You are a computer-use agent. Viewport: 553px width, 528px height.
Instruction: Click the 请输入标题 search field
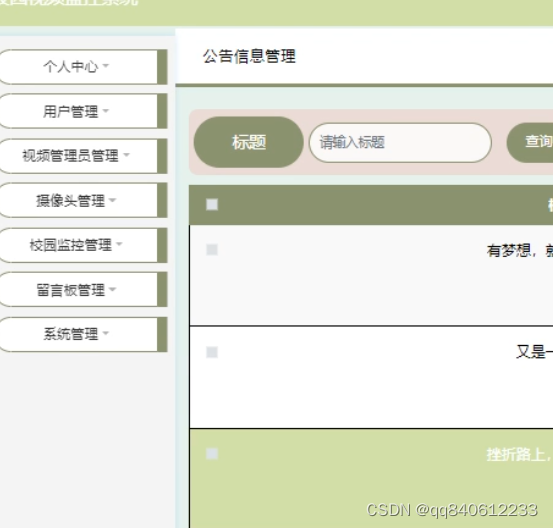tap(400, 142)
